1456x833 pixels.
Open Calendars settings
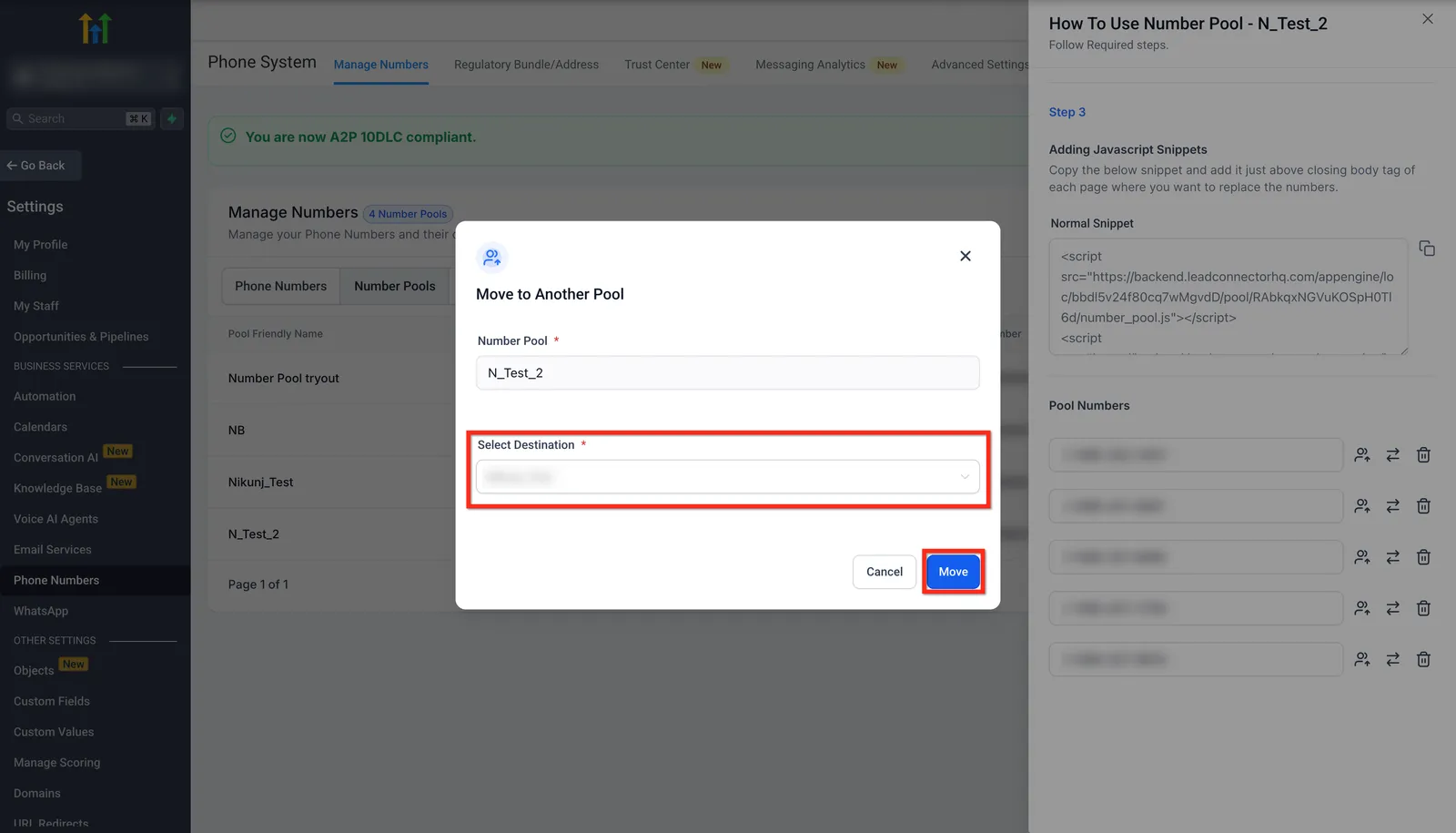point(40,427)
